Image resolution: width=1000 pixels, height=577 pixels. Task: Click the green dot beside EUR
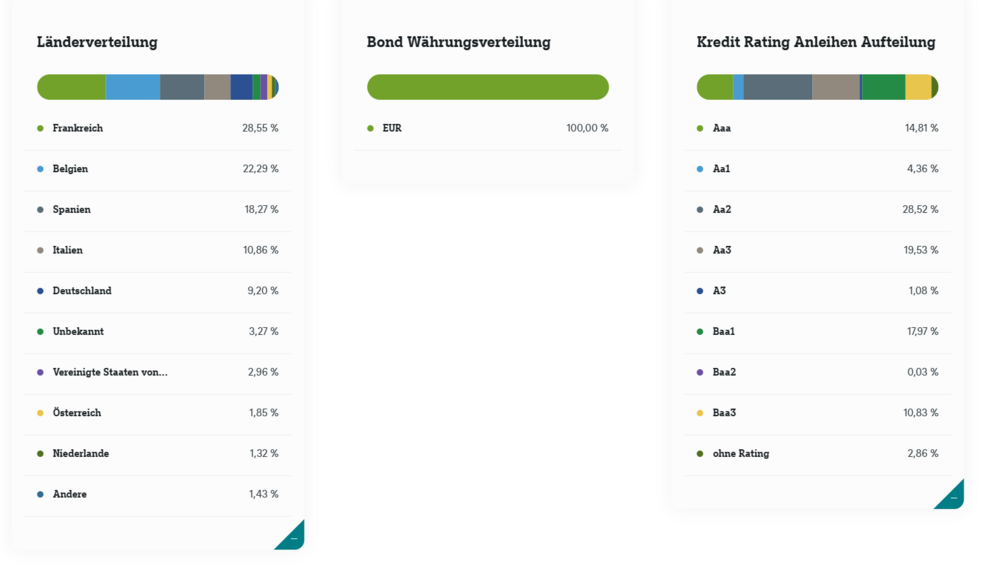tap(370, 128)
